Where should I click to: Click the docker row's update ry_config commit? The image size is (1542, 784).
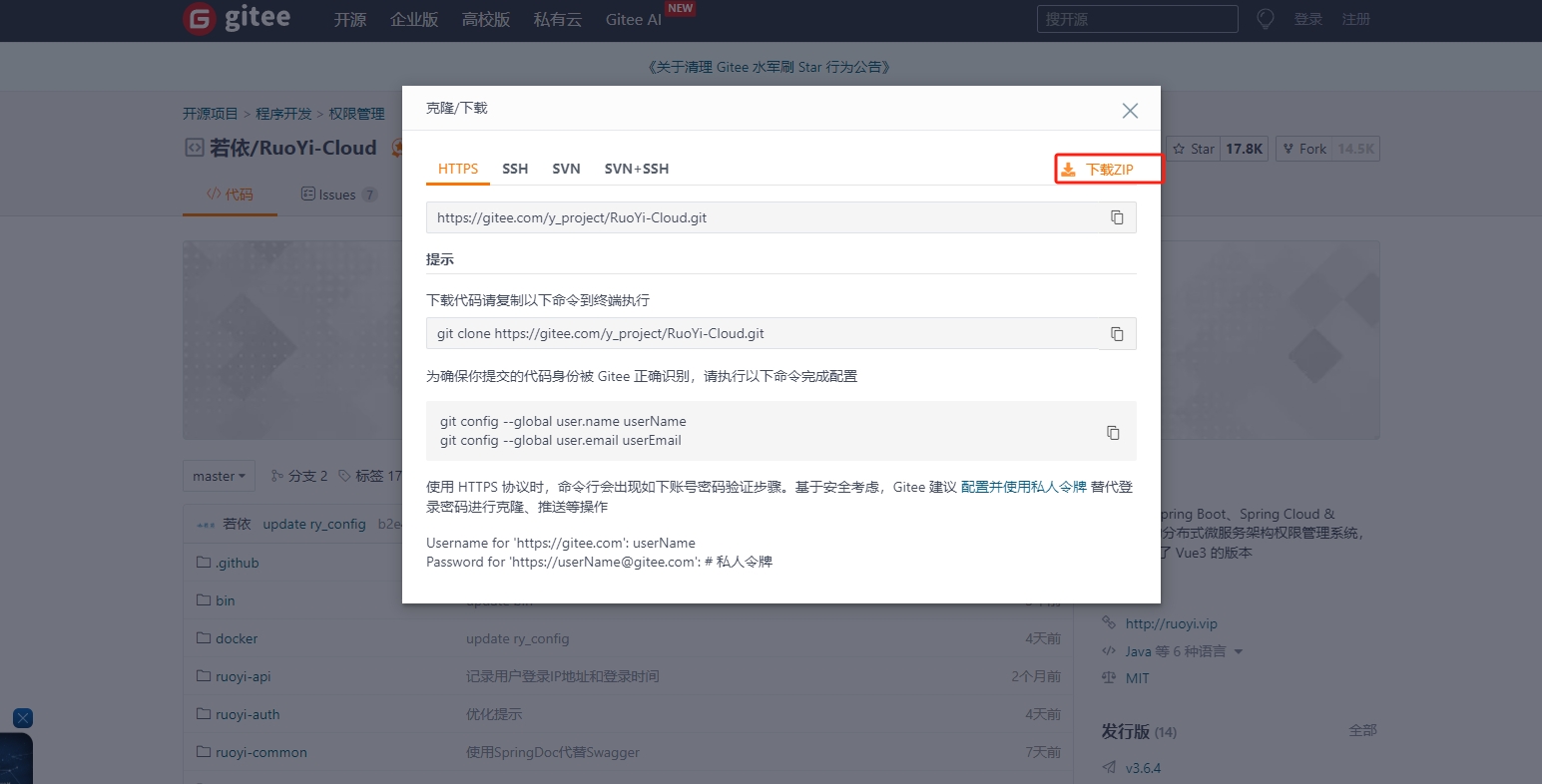point(517,638)
